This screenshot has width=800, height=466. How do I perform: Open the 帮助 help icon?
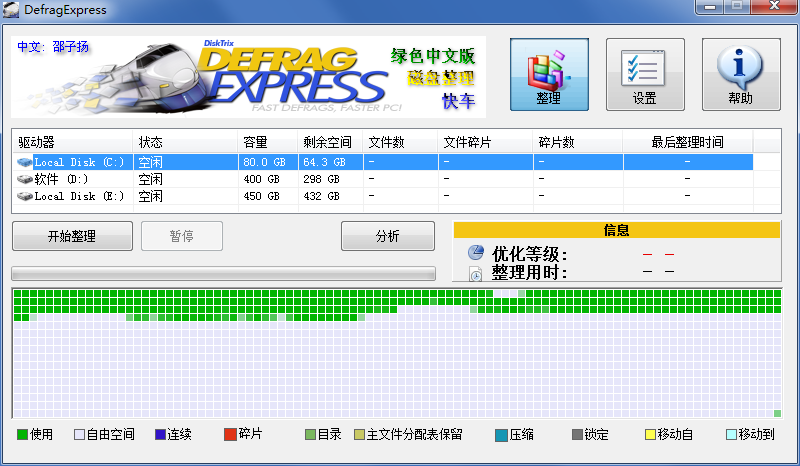coord(741,75)
